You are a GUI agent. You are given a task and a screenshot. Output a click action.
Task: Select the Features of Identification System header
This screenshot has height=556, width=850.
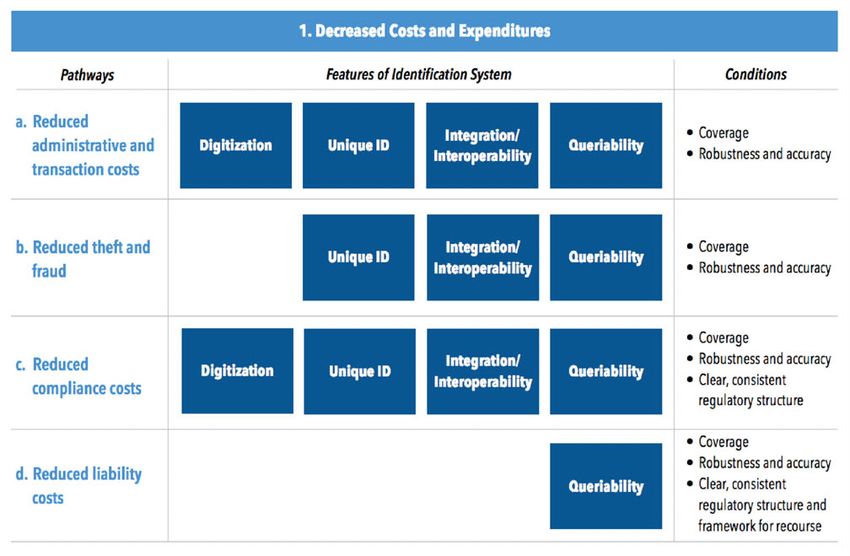tap(420, 74)
